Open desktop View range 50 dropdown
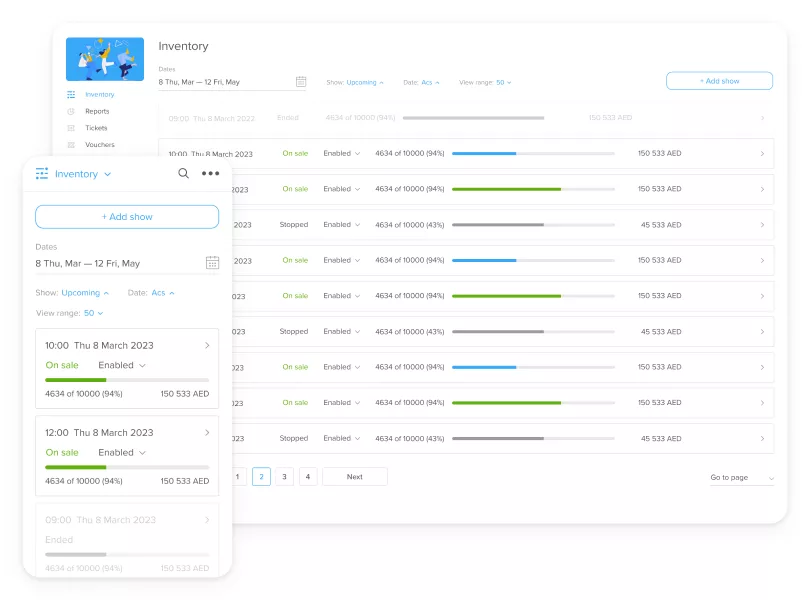This screenshot has width=811, height=600. pyautogui.click(x=501, y=82)
